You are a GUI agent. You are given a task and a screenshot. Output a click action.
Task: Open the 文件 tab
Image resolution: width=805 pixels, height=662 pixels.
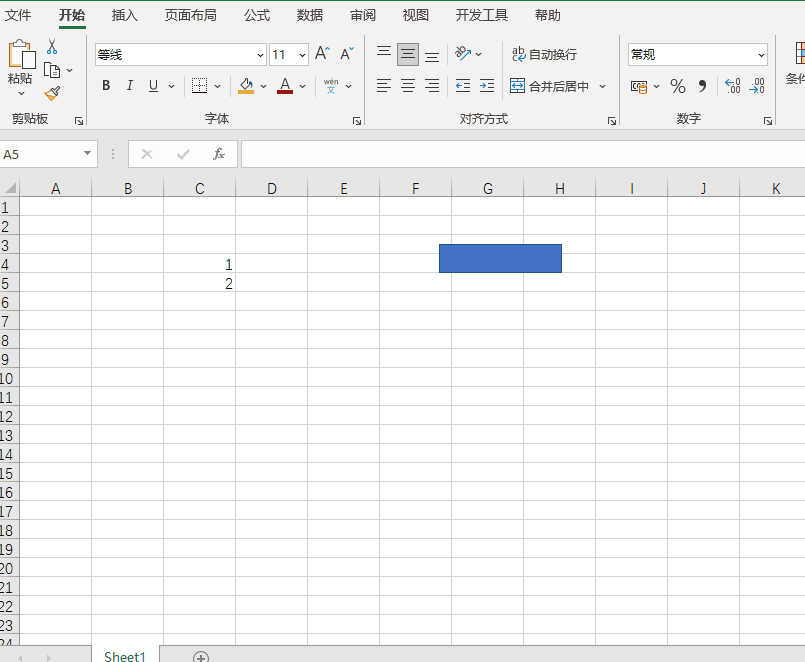[18, 15]
